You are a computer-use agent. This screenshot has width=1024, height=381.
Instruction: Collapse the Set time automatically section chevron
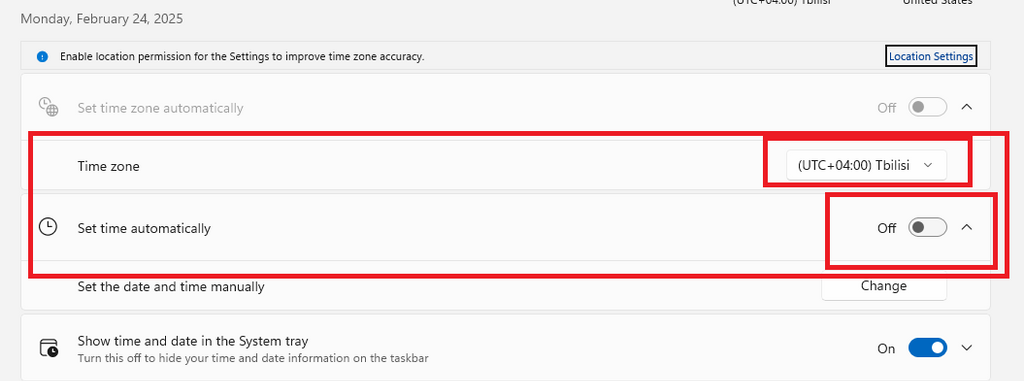(967, 227)
